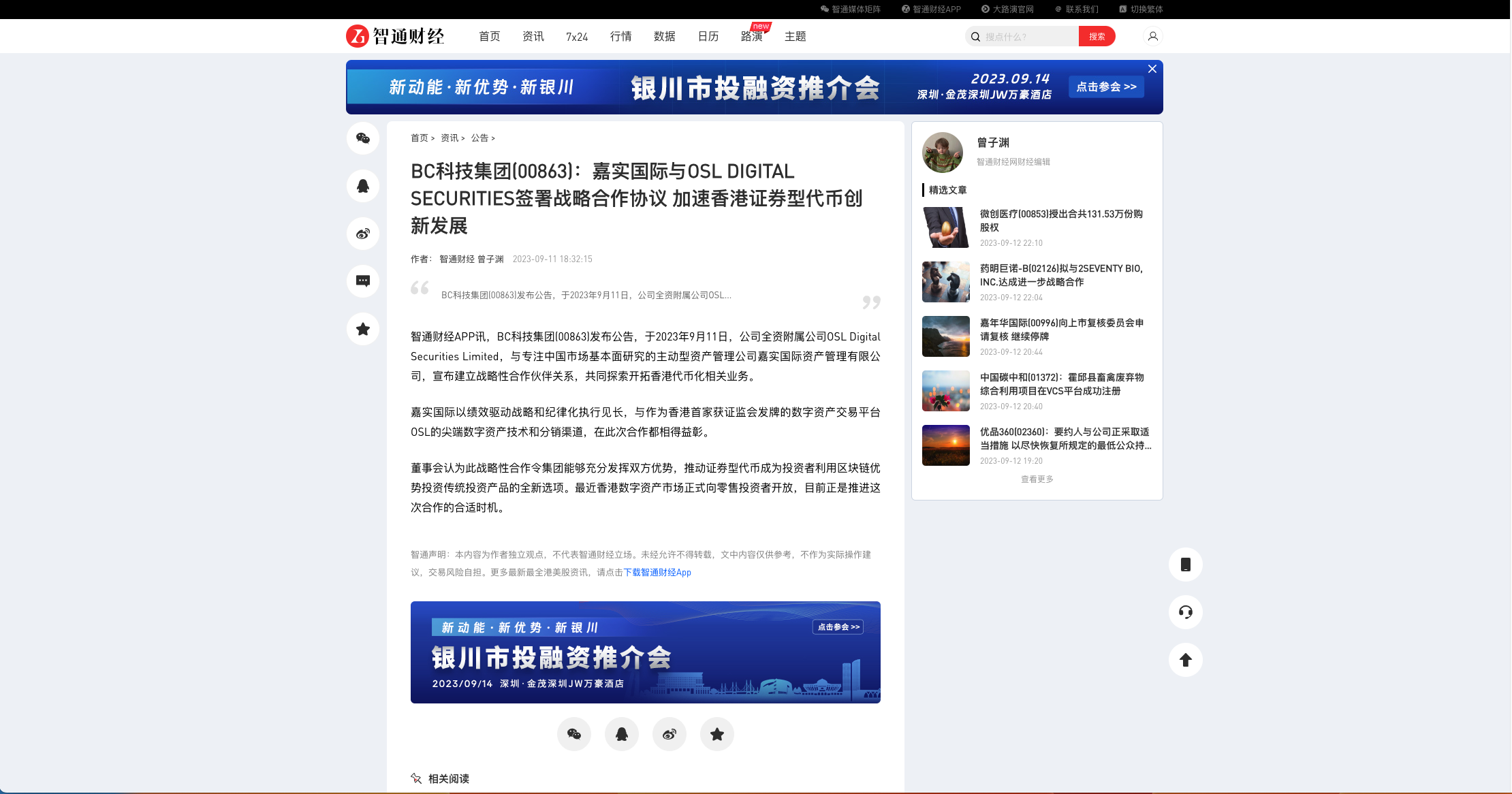This screenshot has height=794, width=1512.
Task: Open article 嘉年华国际(00996) review
Action: [1061, 330]
